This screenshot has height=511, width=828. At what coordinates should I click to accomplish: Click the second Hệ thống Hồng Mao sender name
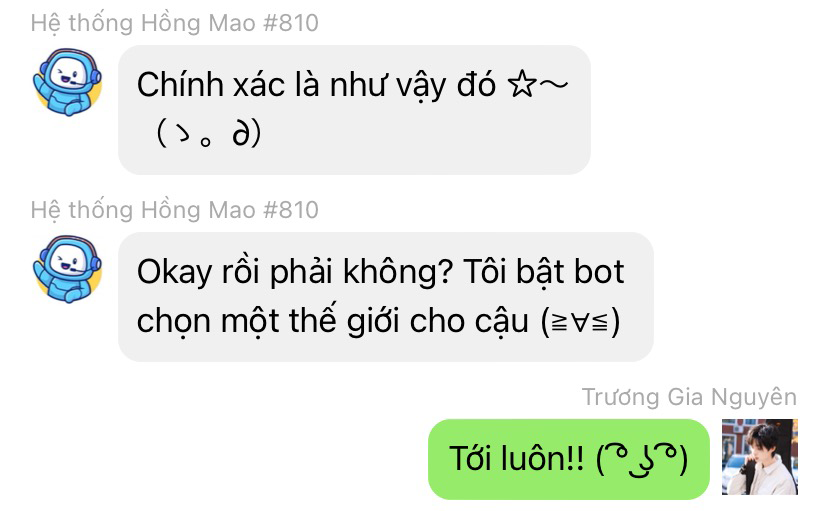pyautogui.click(x=175, y=210)
